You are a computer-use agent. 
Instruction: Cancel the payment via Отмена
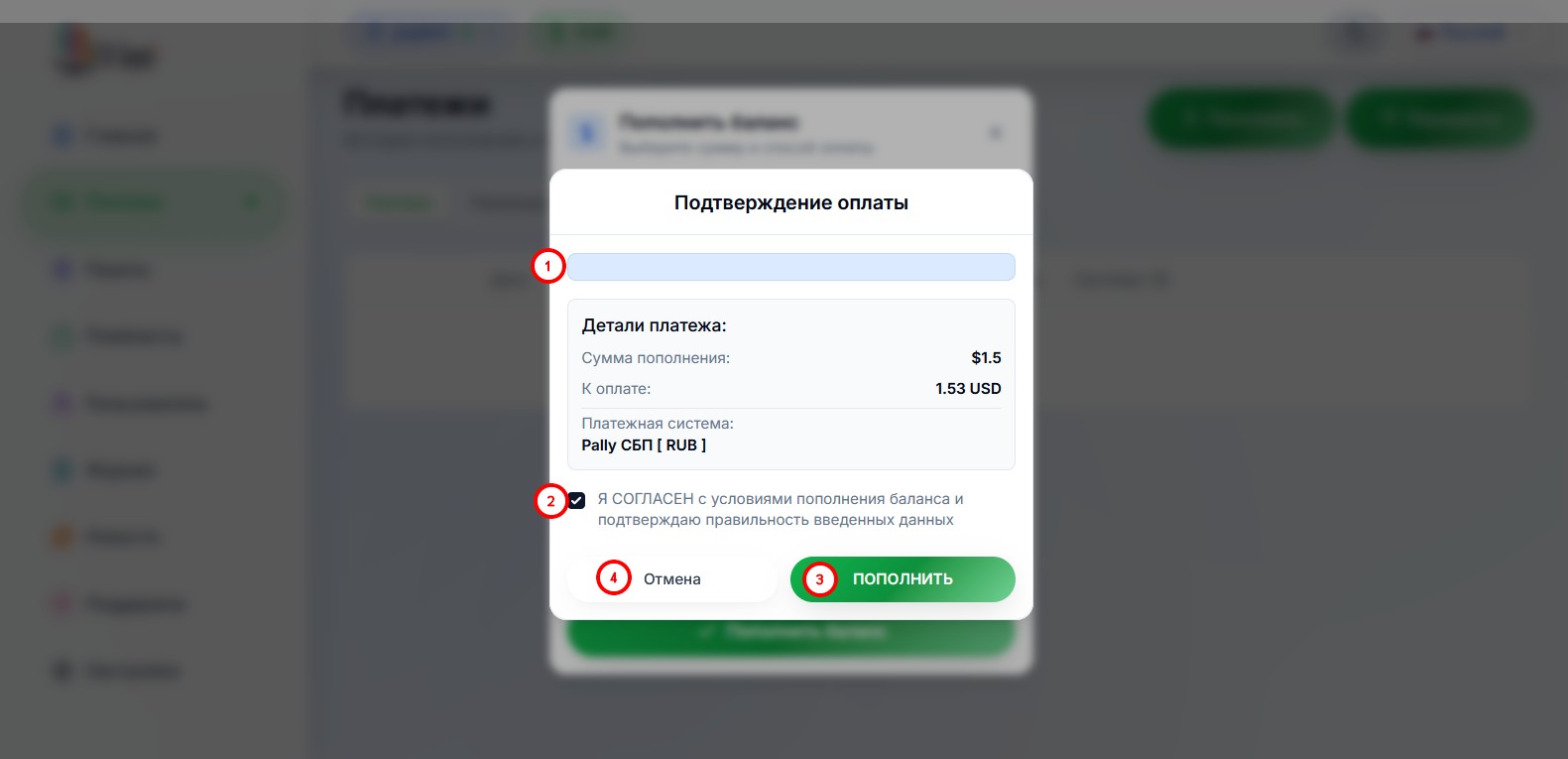click(671, 578)
